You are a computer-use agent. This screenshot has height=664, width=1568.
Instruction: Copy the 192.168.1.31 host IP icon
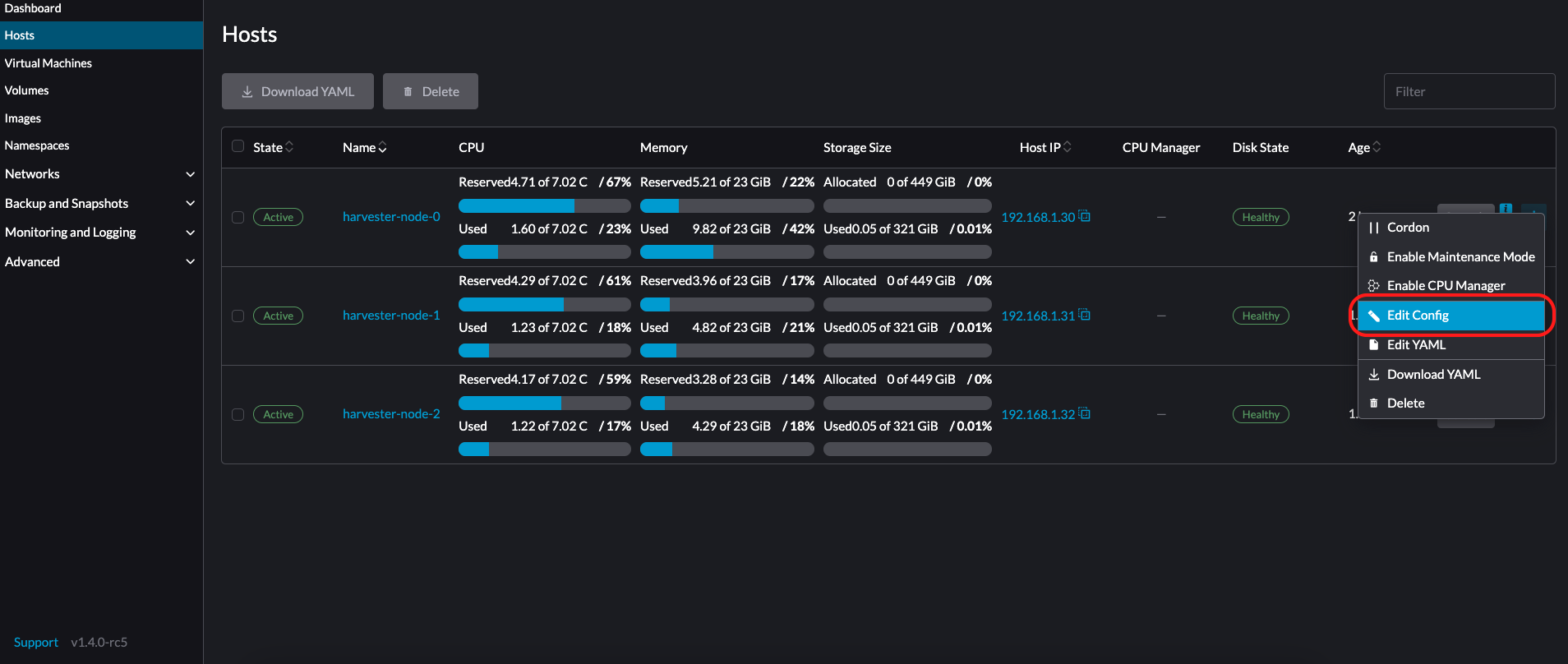tap(1084, 315)
